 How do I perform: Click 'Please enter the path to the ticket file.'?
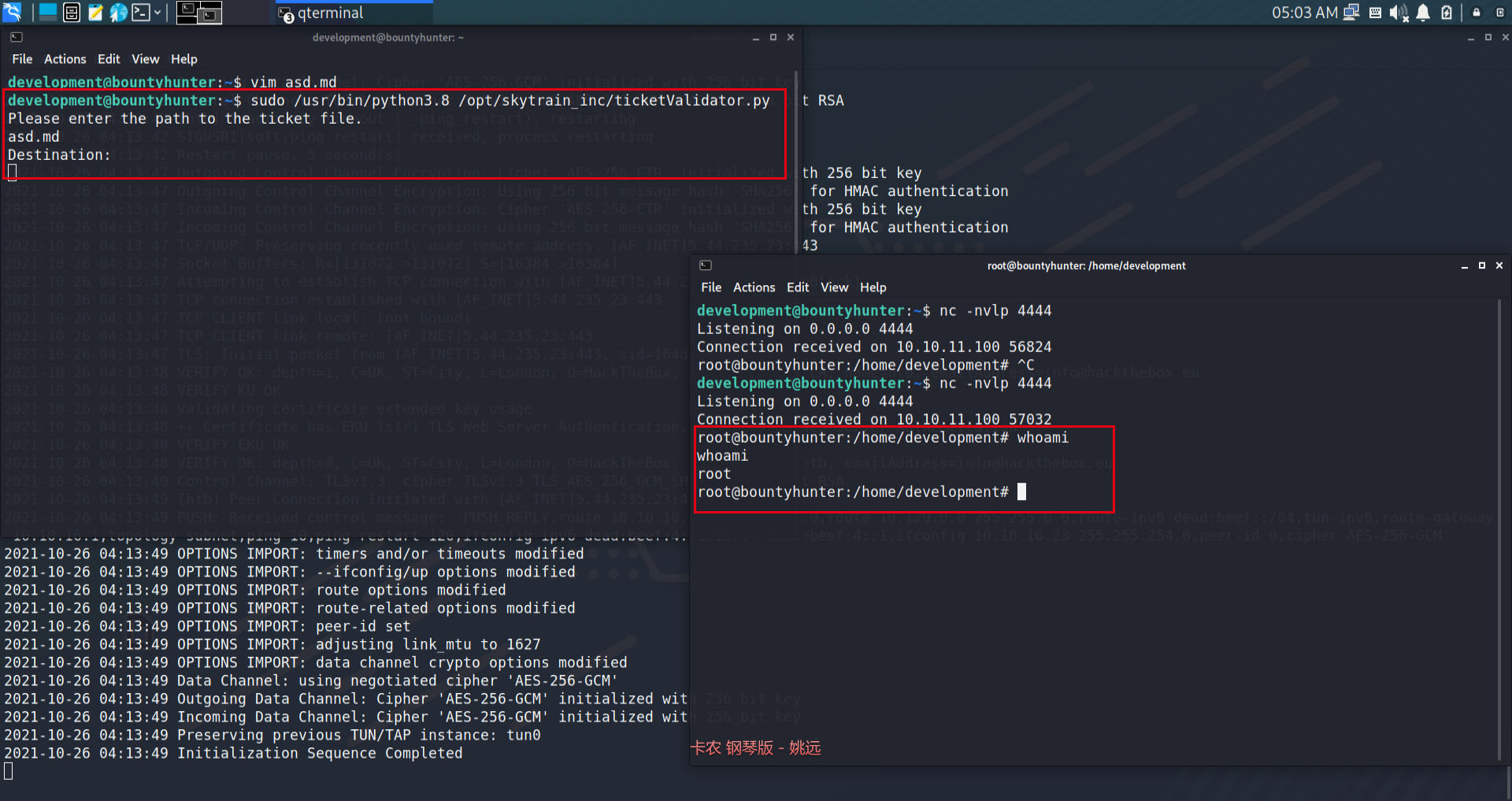[185, 119]
